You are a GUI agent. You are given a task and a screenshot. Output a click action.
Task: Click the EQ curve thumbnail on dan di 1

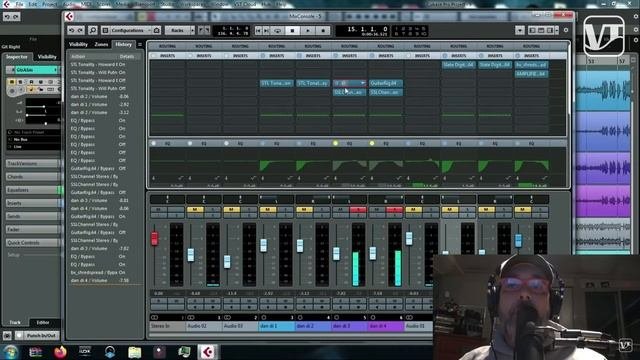pos(276,165)
